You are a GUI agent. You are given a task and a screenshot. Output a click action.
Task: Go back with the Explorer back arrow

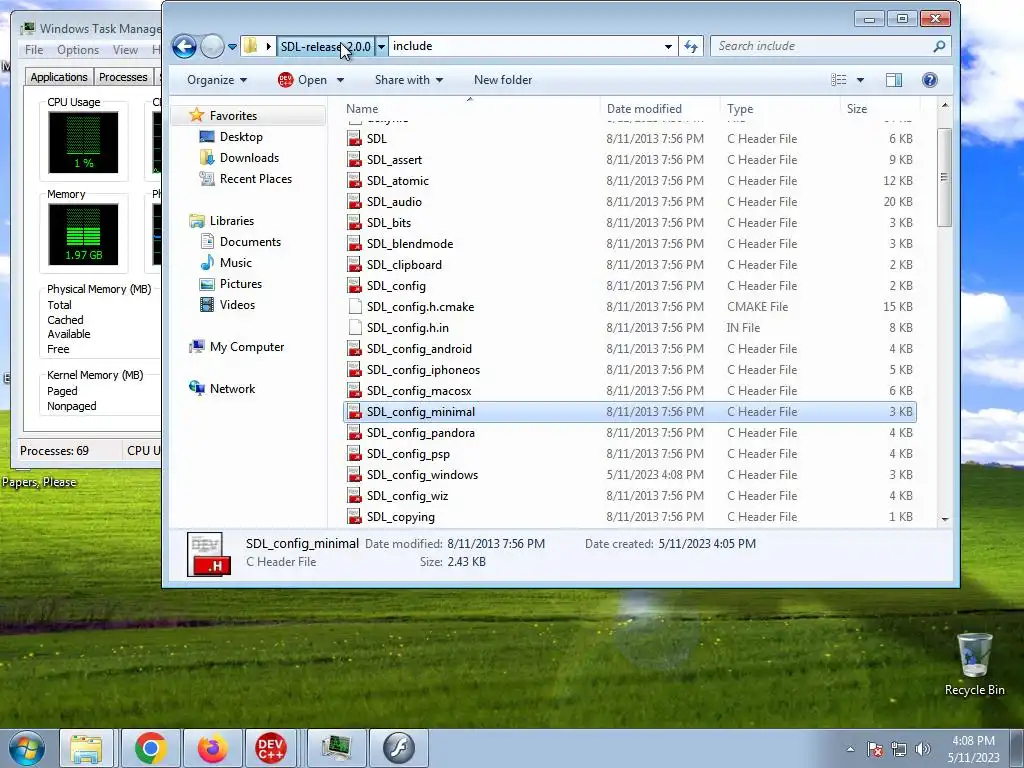click(x=184, y=46)
